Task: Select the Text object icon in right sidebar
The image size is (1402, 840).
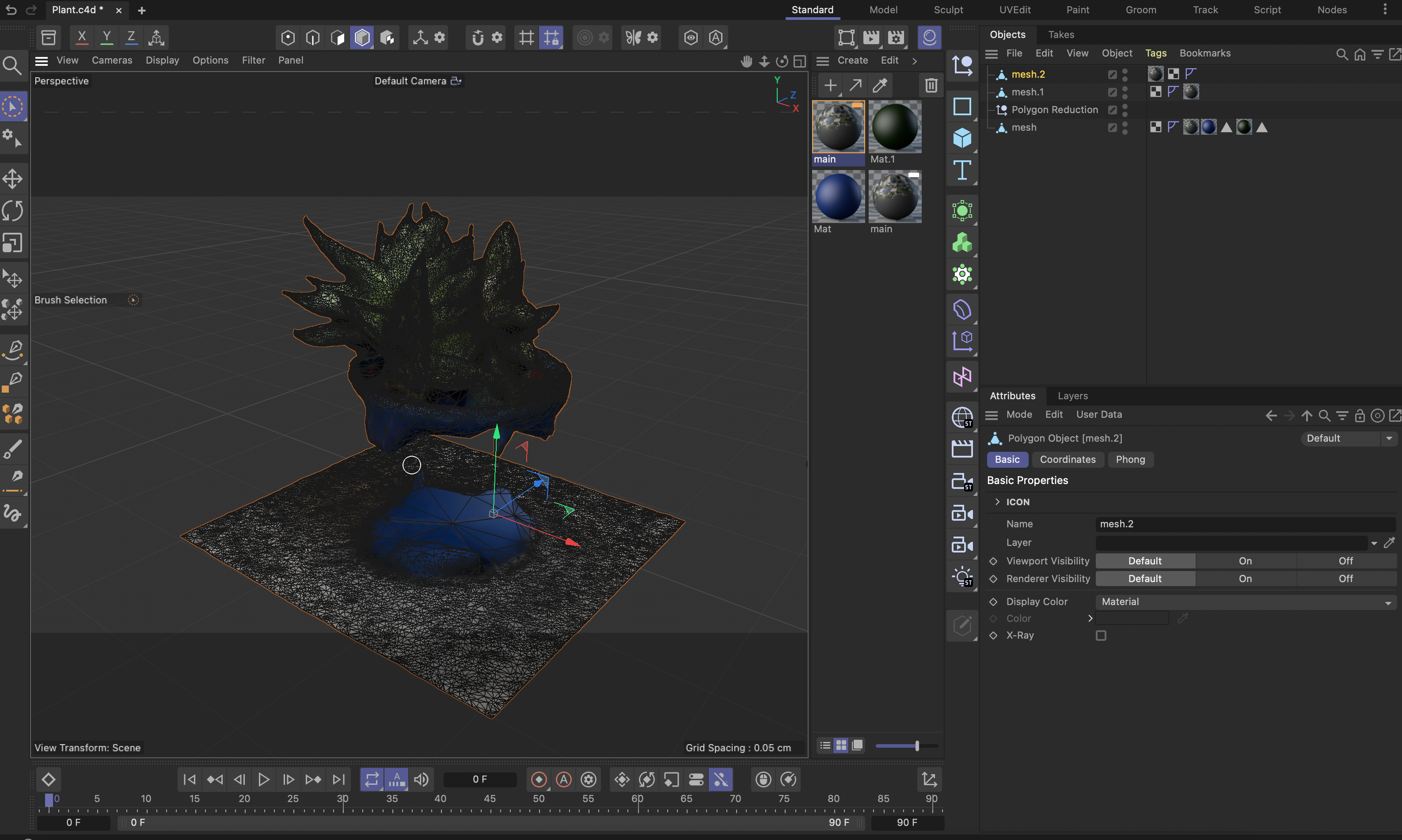Action: point(961,170)
